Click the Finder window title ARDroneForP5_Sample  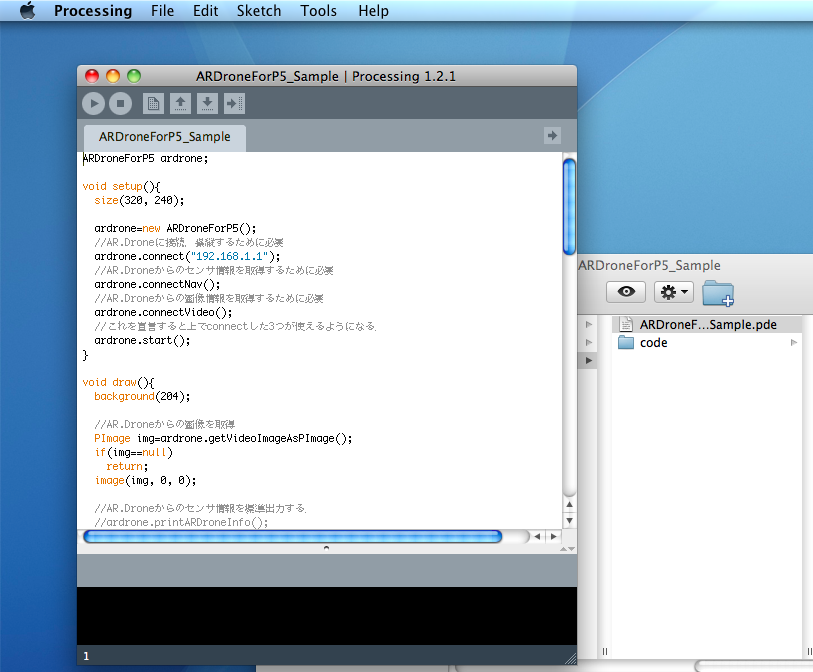[x=649, y=265]
